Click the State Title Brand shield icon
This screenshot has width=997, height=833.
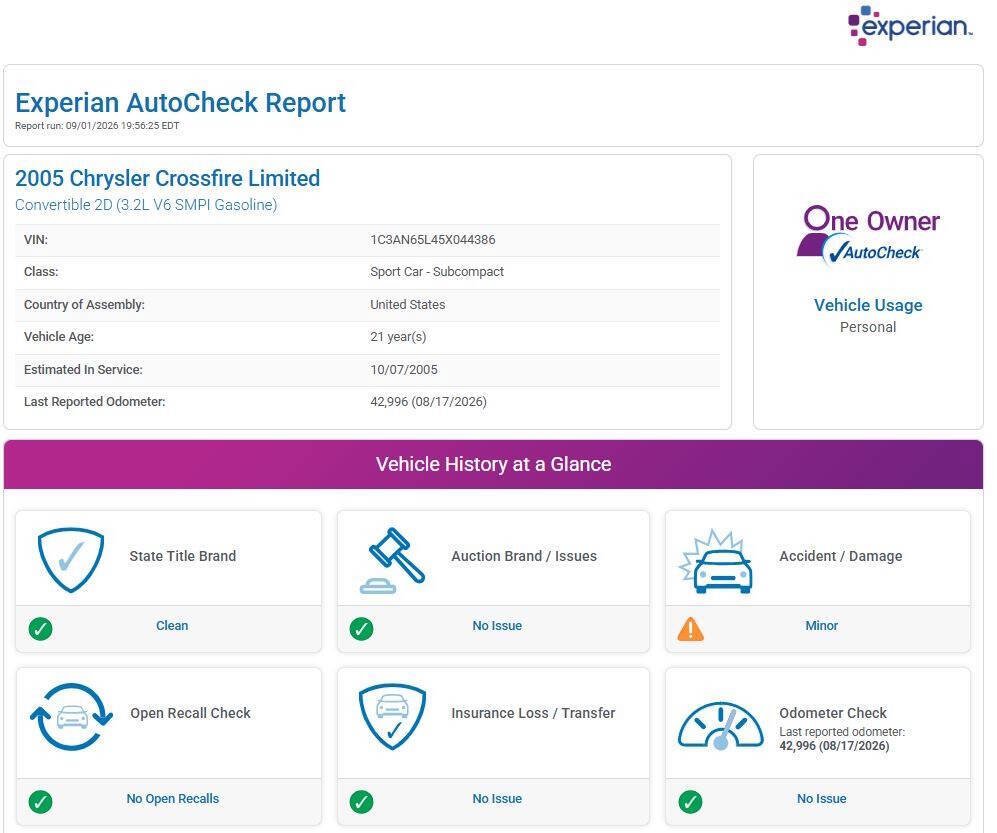pyautogui.click(x=71, y=560)
